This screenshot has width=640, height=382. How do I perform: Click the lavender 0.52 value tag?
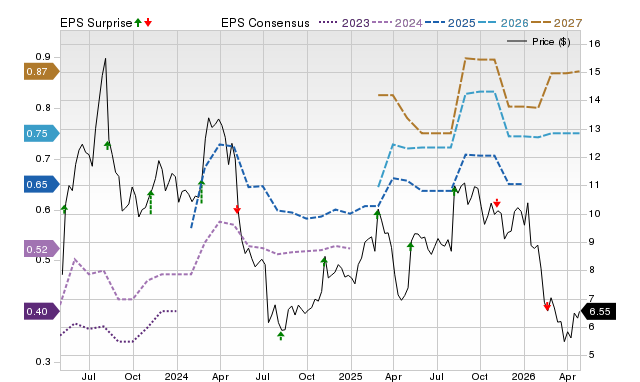[41, 249]
